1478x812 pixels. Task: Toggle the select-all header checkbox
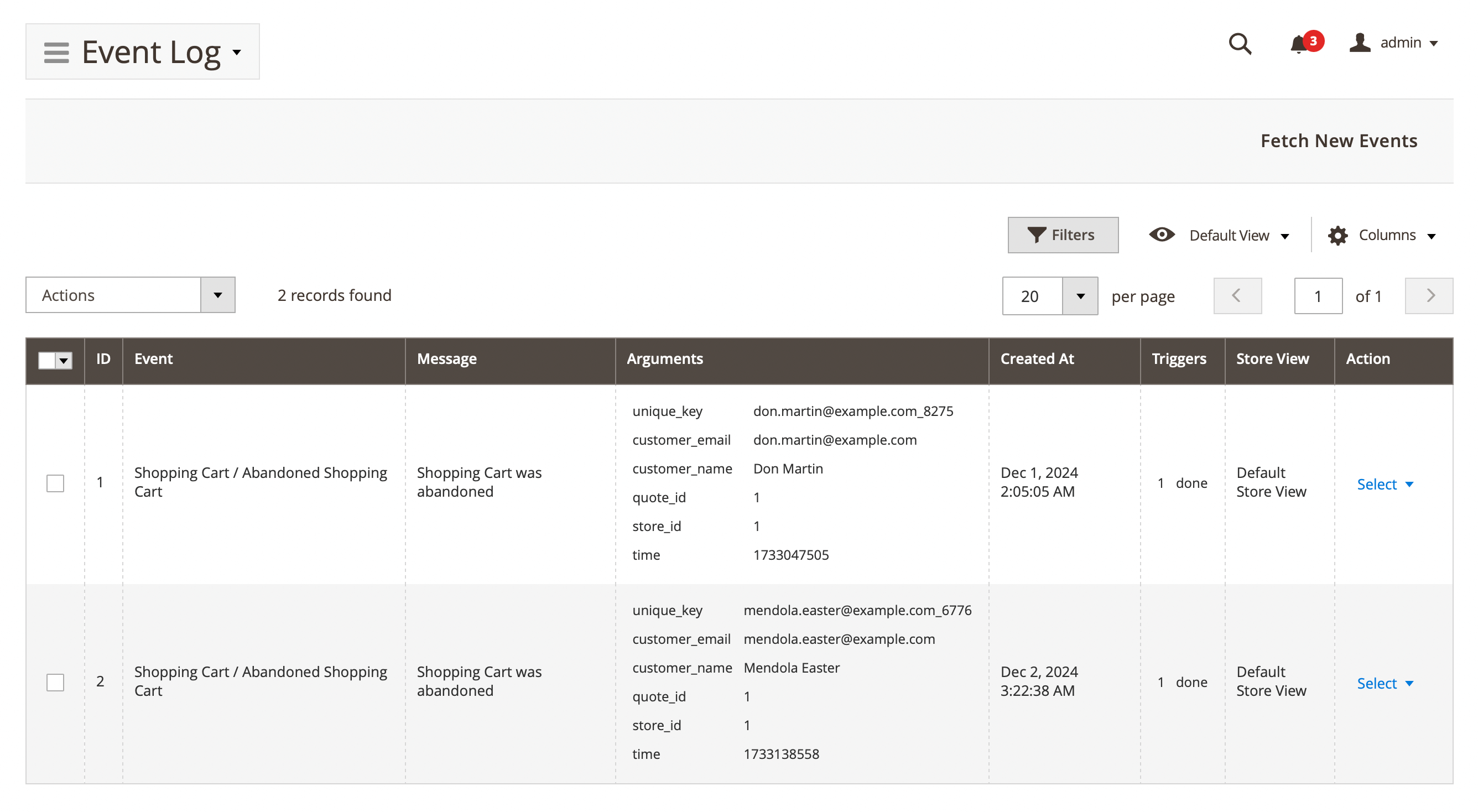pos(47,360)
